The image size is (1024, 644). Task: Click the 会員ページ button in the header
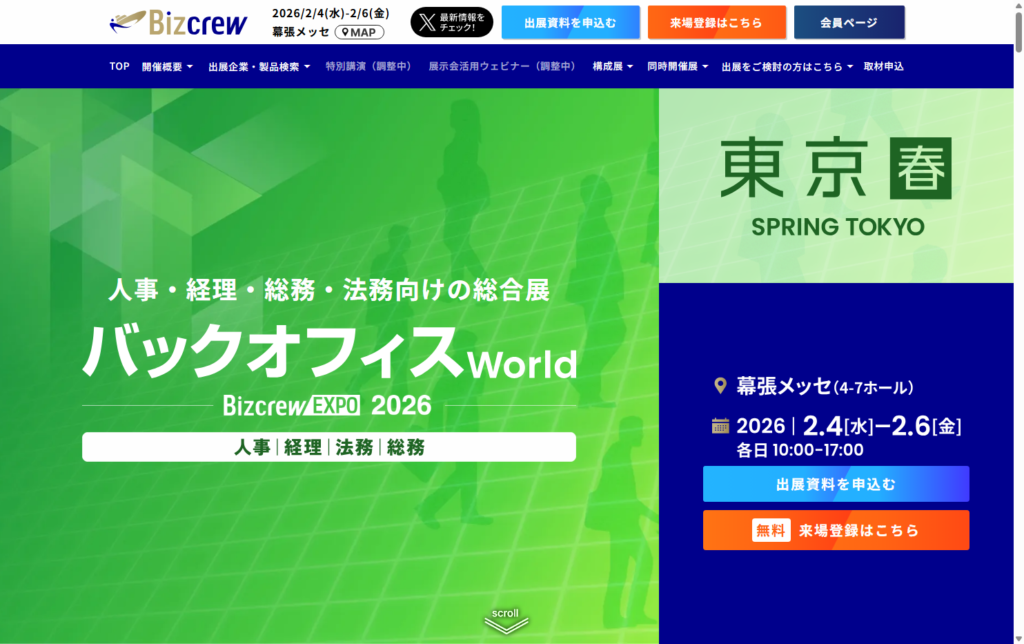(x=848, y=22)
